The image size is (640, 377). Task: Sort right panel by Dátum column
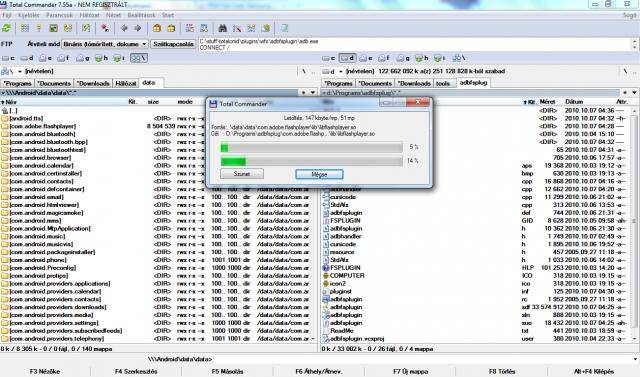coord(574,102)
